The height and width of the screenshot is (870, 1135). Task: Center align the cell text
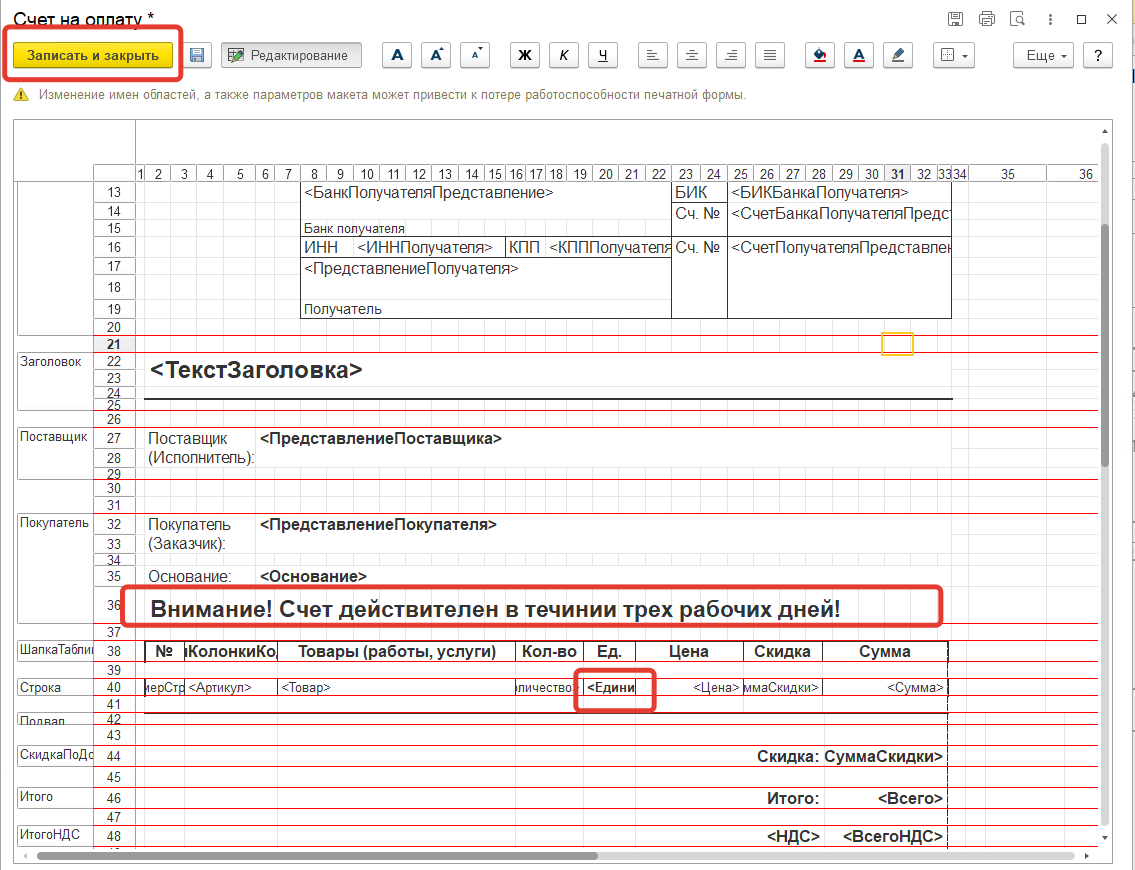pyautogui.click(x=692, y=55)
